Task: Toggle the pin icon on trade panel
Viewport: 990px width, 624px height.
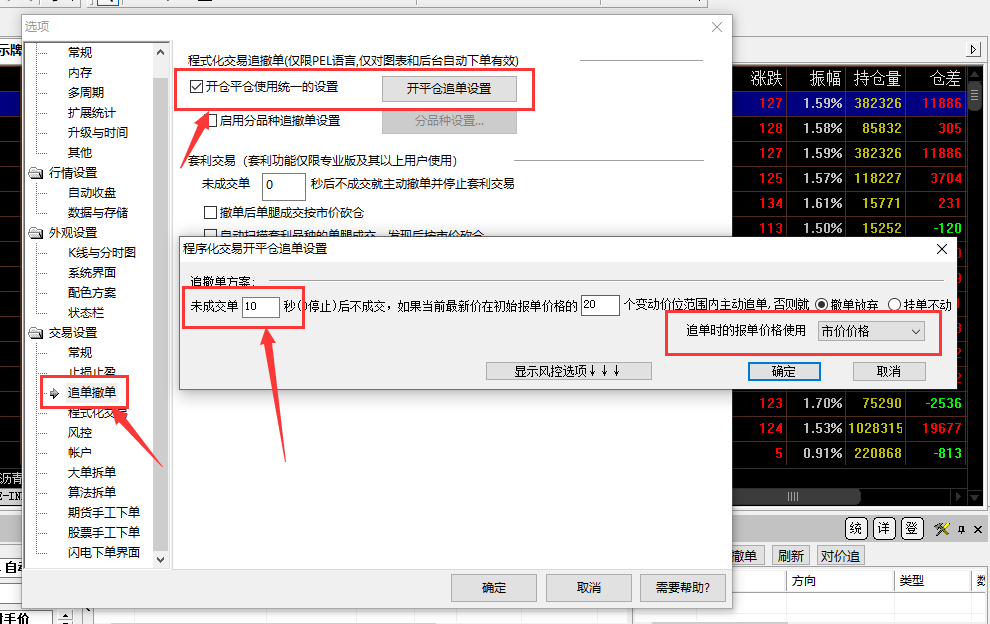Action: point(961,529)
